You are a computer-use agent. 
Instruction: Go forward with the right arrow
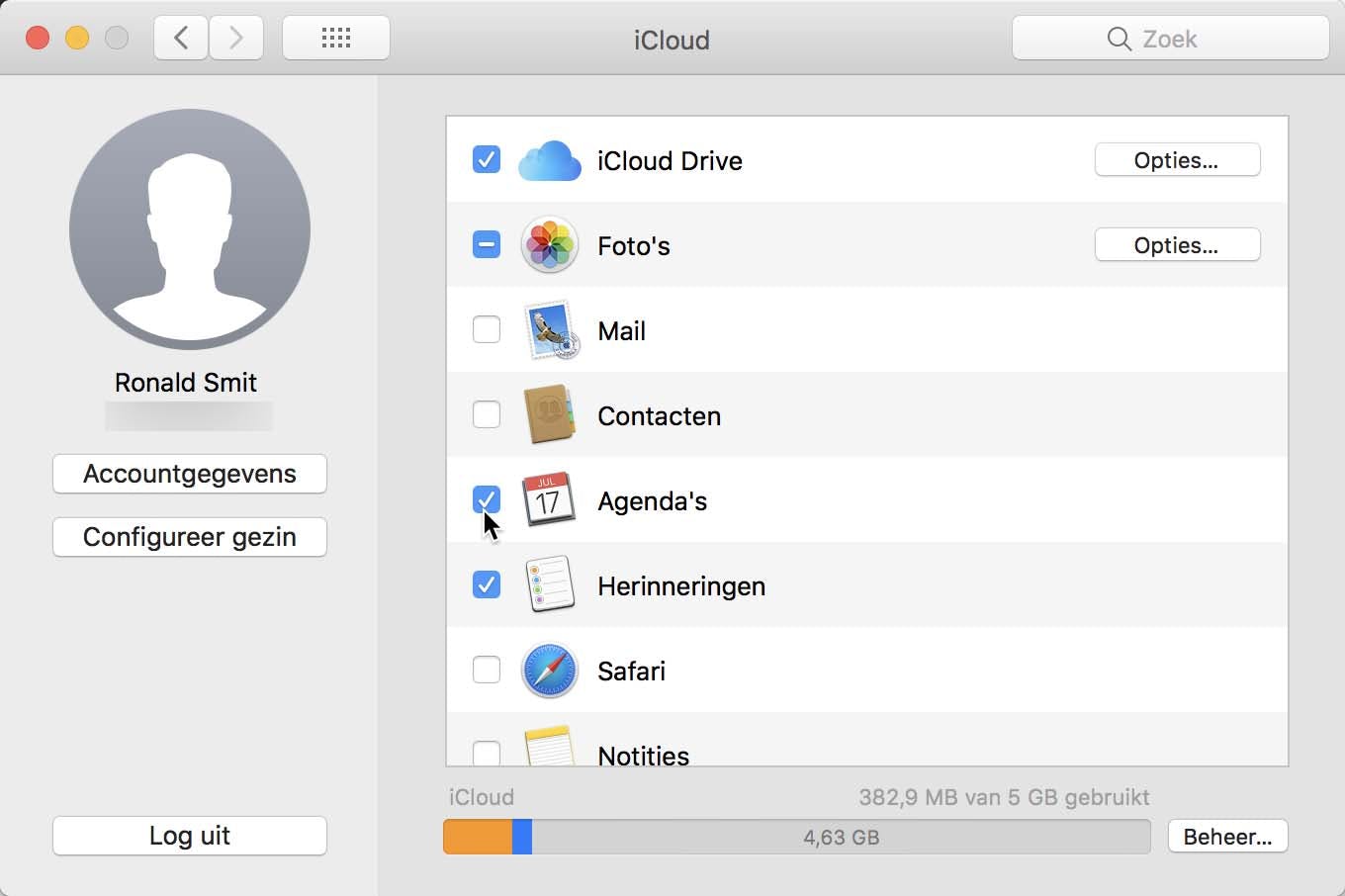(x=236, y=39)
